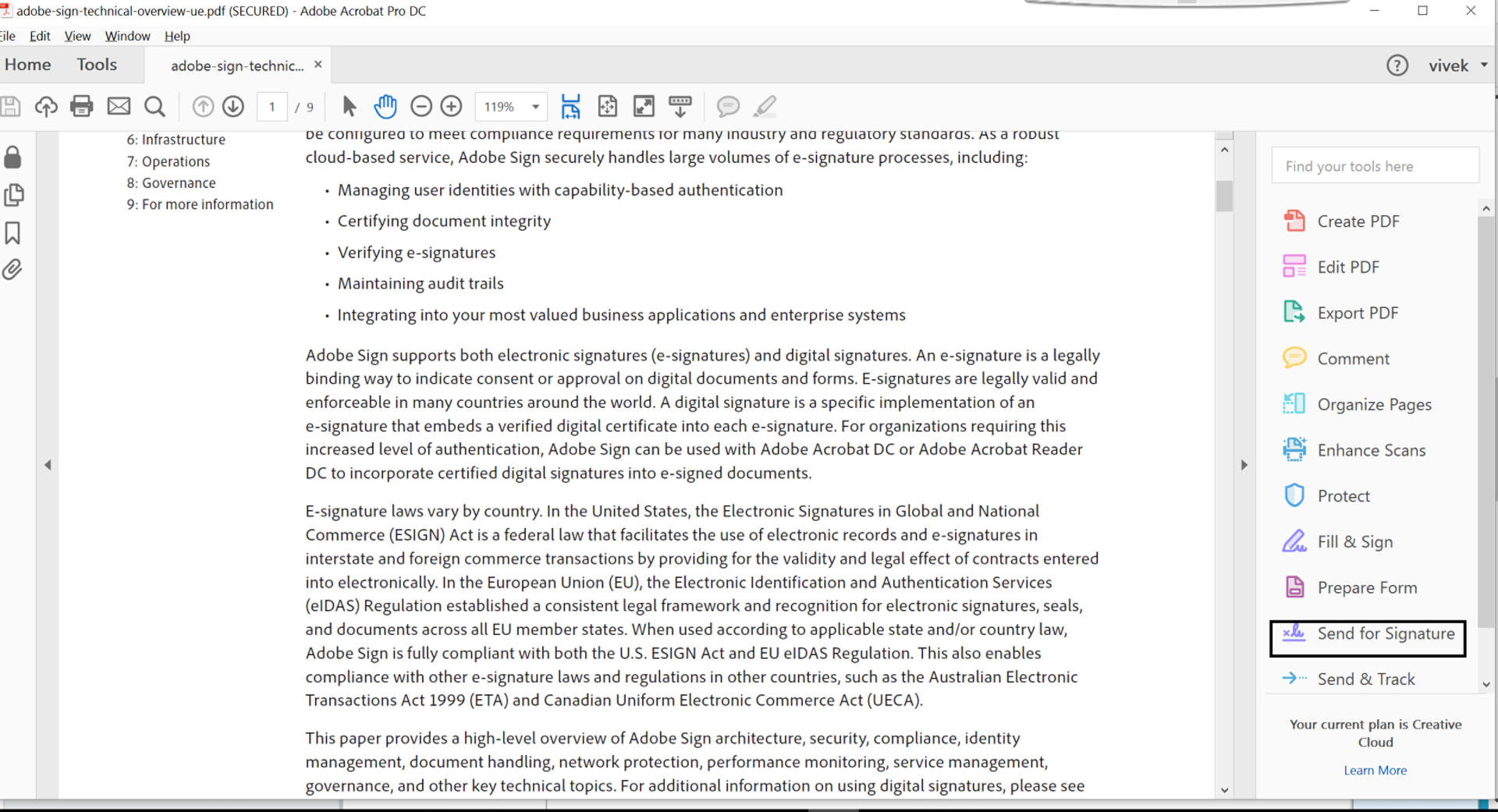The height and width of the screenshot is (812, 1498).
Task: Open the Help menu
Action: (x=177, y=36)
